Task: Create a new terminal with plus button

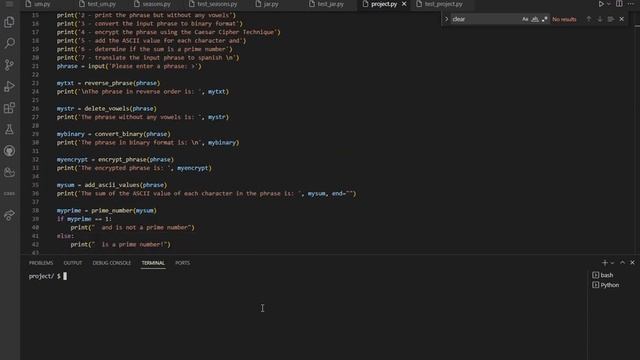Action: [x=605, y=263]
